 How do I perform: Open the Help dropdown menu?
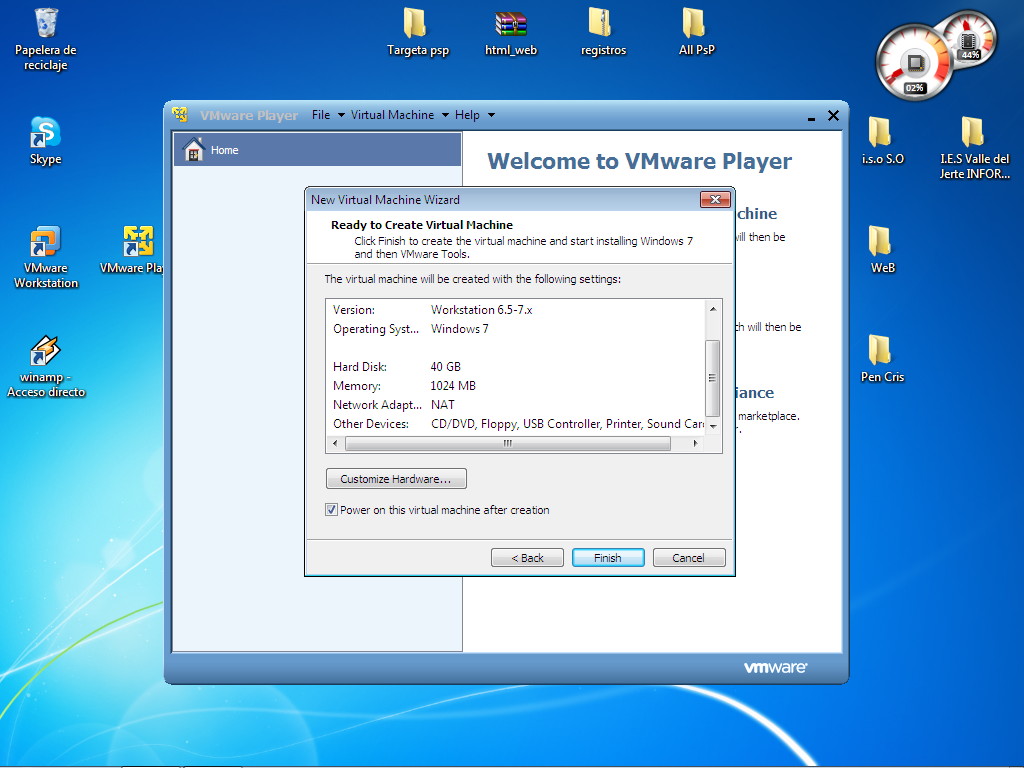474,115
